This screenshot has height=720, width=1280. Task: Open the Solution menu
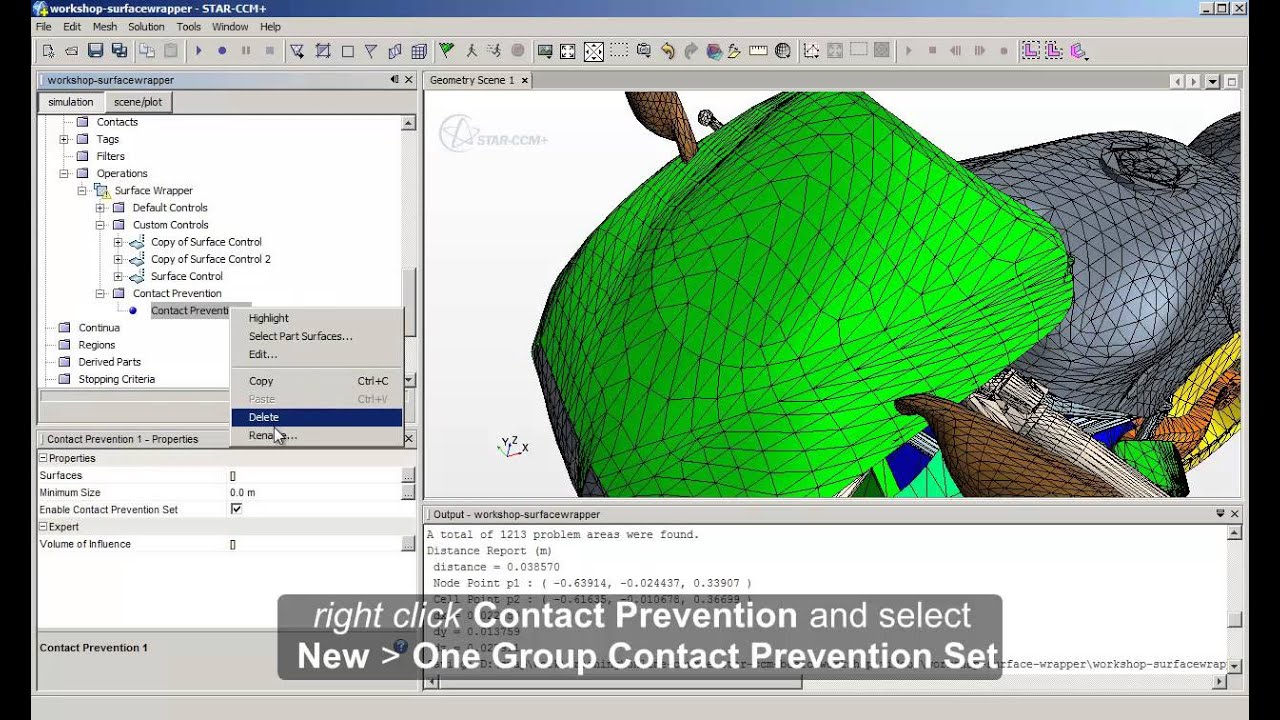point(146,27)
